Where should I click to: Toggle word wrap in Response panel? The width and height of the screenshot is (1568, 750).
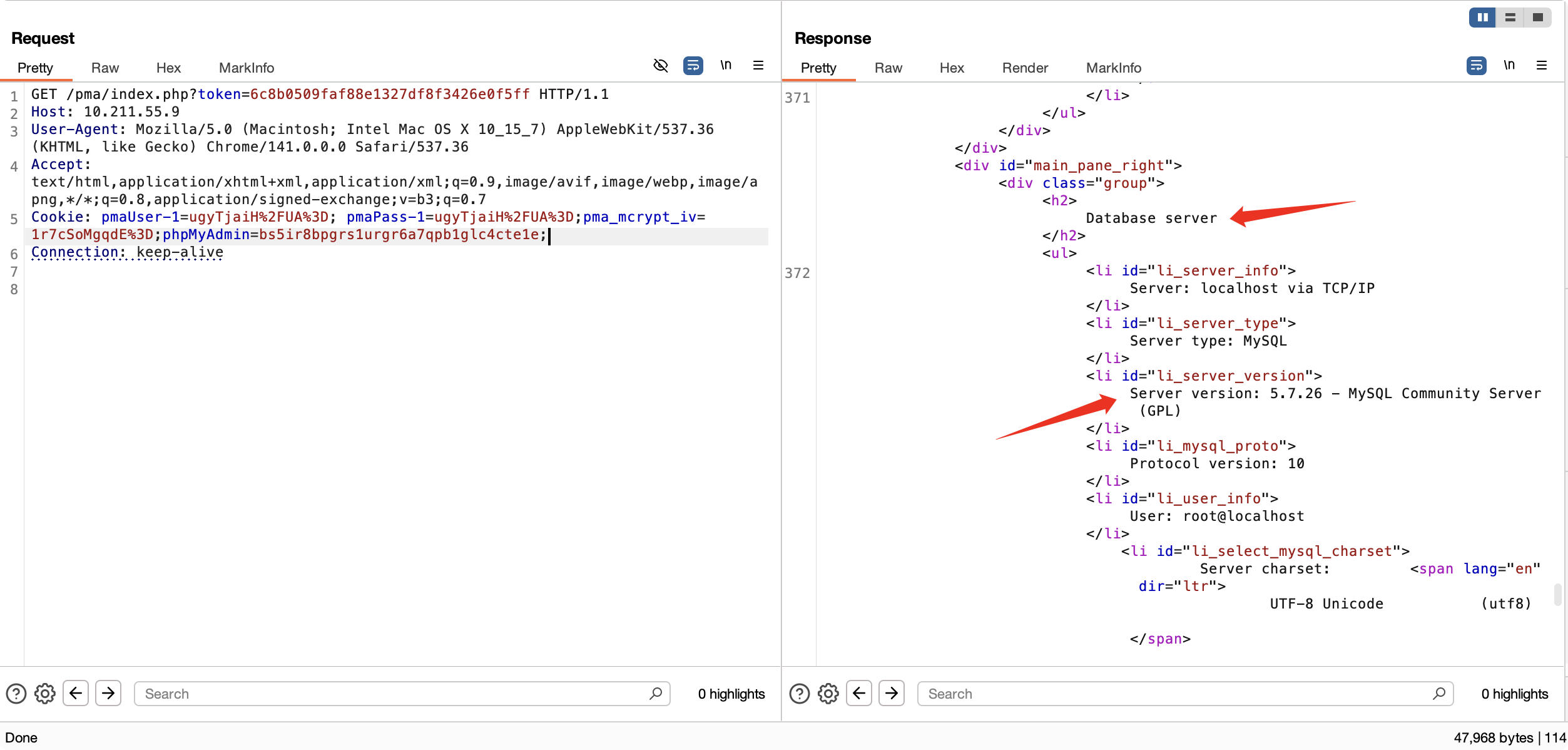click(x=1476, y=66)
